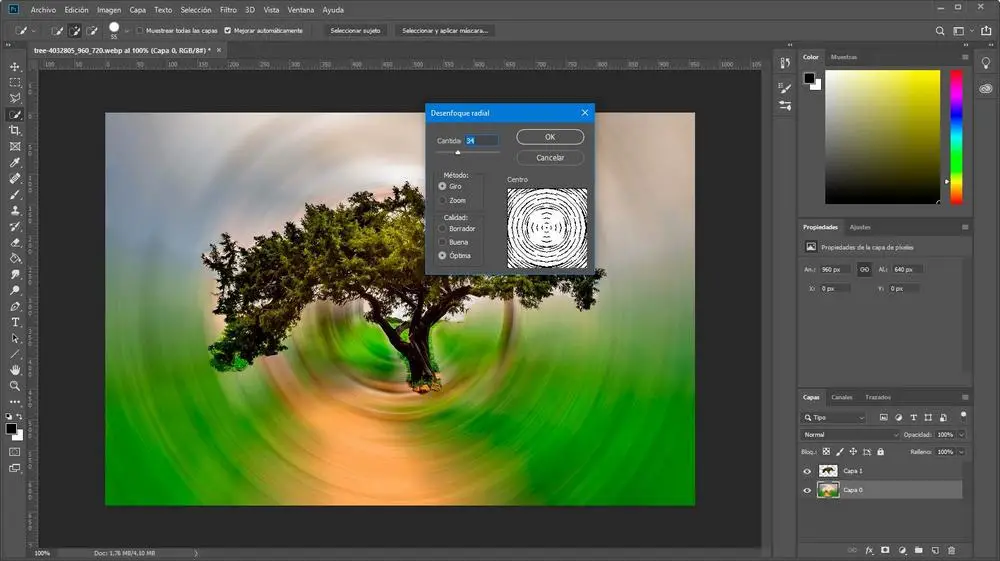Pick the Eyedropper tool
Viewport: 1000px width, 561px height.
click(x=15, y=162)
